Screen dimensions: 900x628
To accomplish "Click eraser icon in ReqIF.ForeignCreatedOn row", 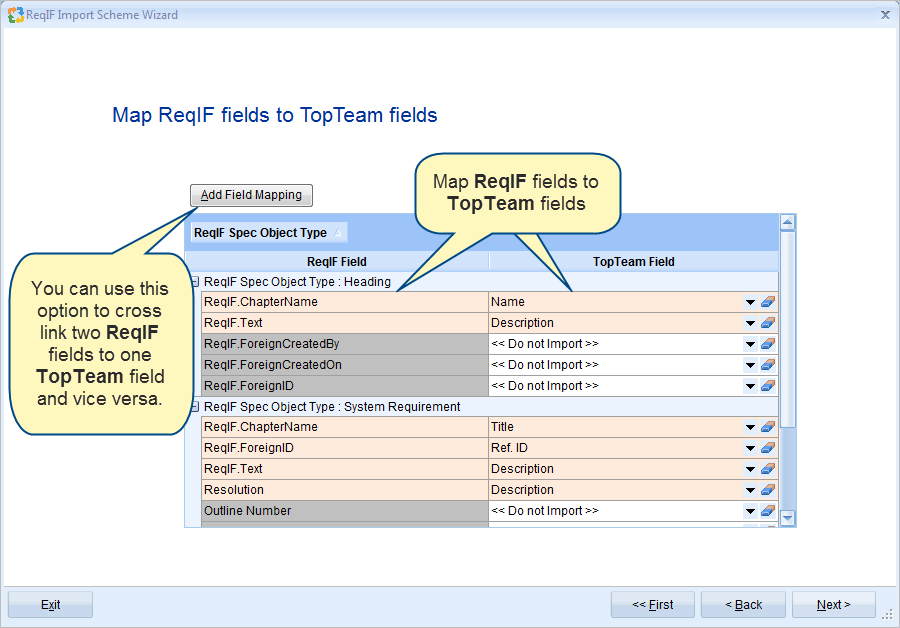I will tap(767, 365).
